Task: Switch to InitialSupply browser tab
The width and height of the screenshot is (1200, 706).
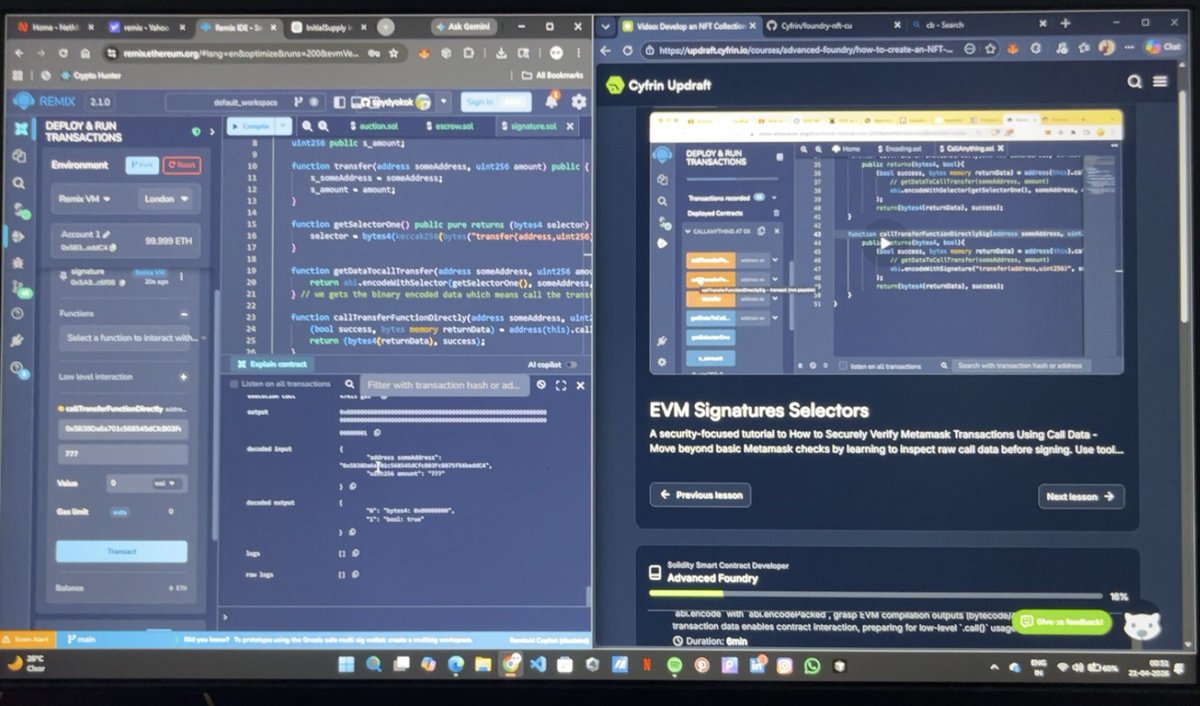Action: (x=329, y=27)
